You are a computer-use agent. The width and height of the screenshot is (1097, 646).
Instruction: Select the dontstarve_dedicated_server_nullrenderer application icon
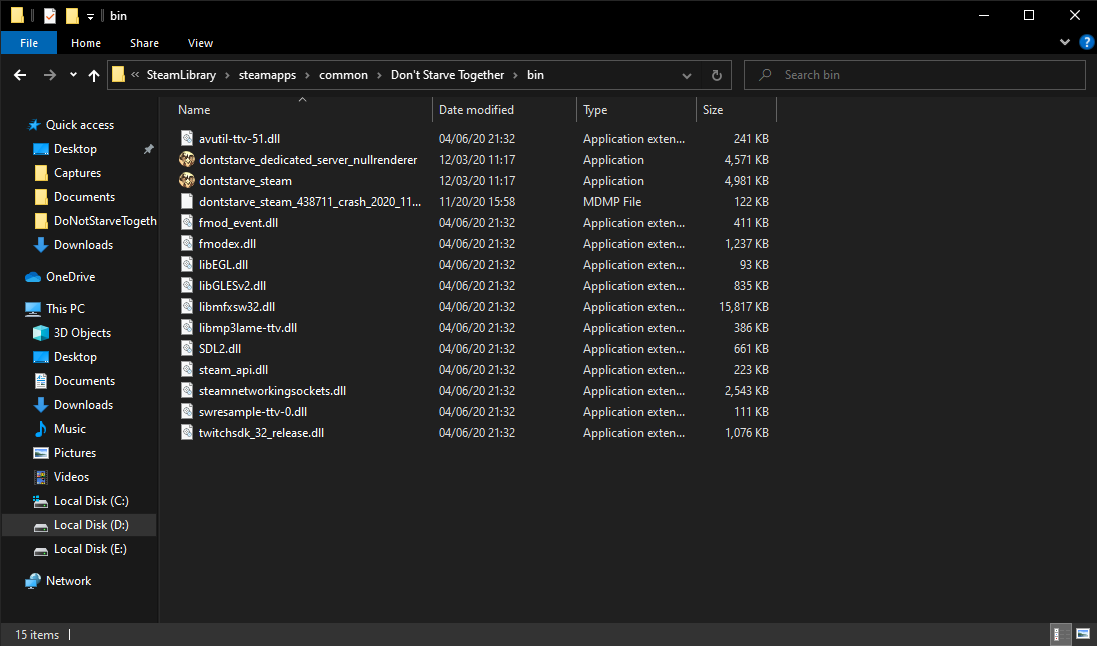coord(186,160)
